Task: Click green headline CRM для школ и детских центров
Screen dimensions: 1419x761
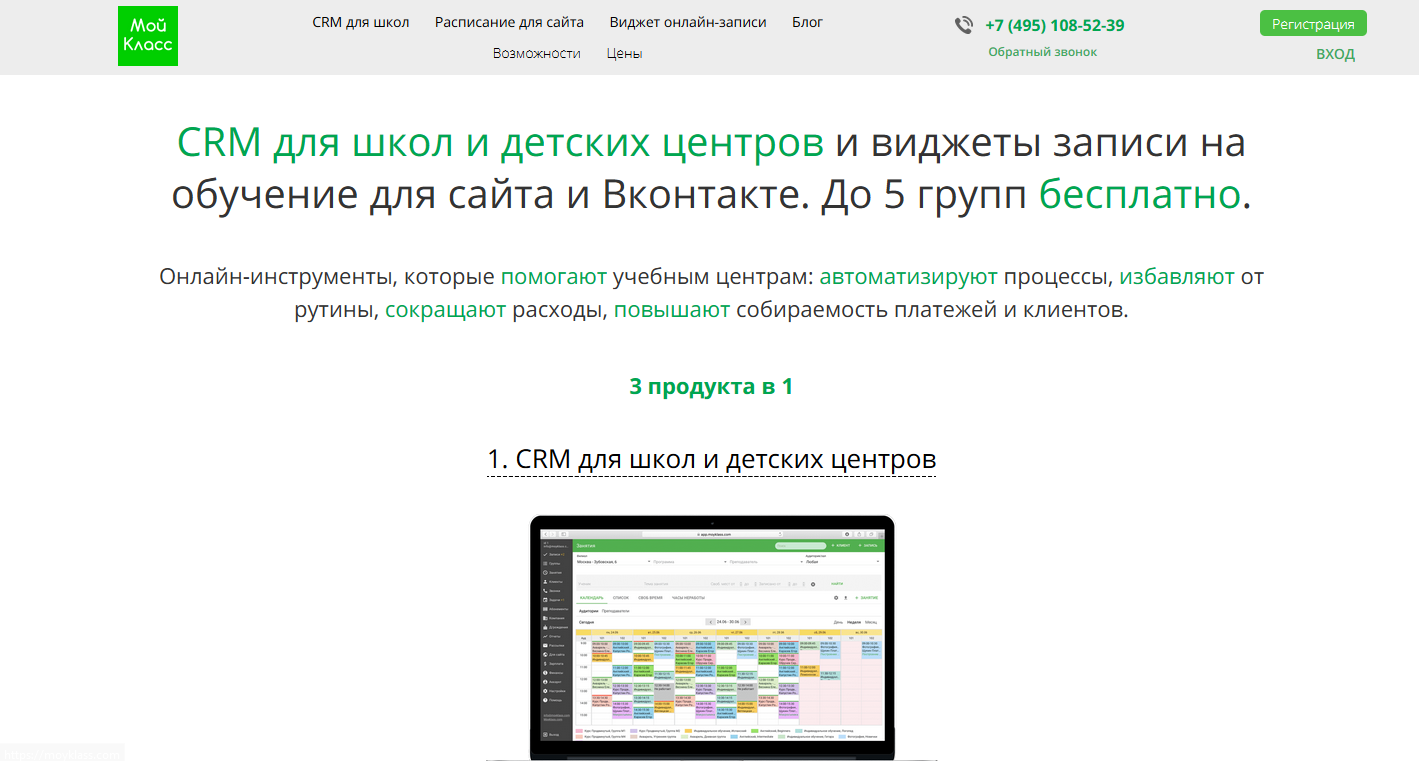Action: [501, 143]
